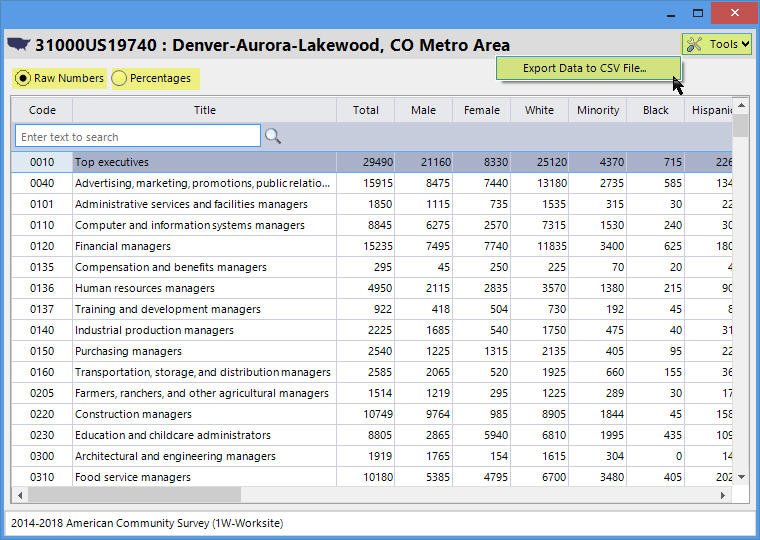Open the Tools dropdown menu
Viewport: 760px width, 540px height.
tap(717, 44)
